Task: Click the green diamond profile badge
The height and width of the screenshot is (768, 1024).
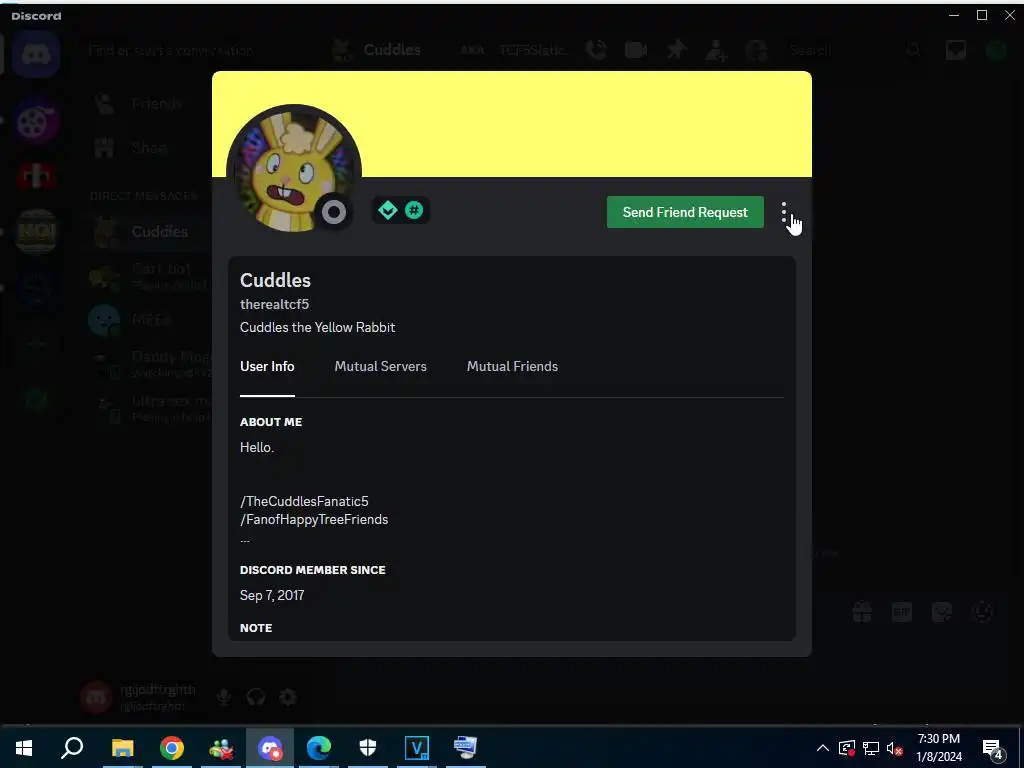Action: (388, 210)
